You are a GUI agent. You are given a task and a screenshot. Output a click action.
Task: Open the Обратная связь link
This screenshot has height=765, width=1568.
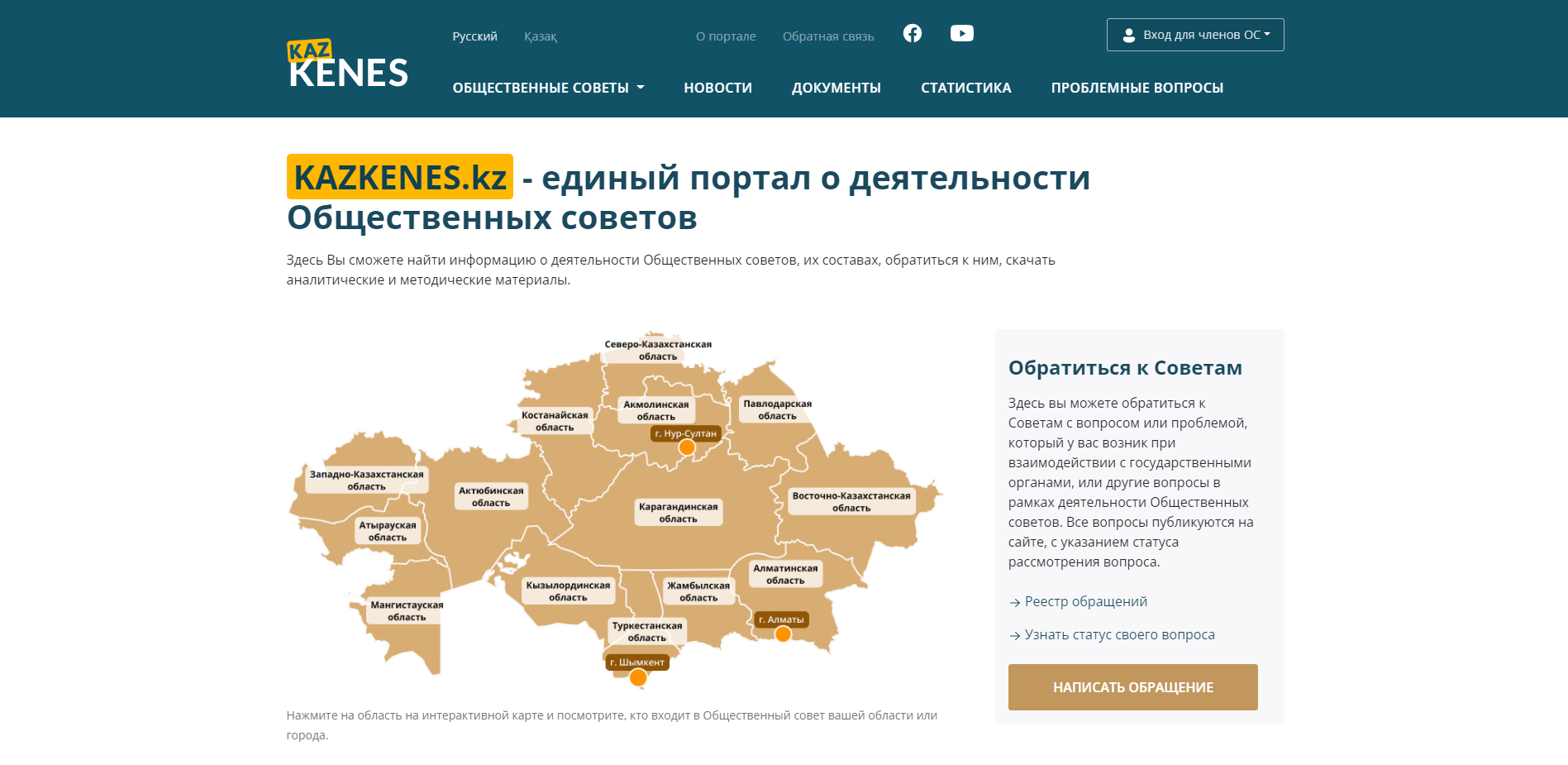point(828,36)
